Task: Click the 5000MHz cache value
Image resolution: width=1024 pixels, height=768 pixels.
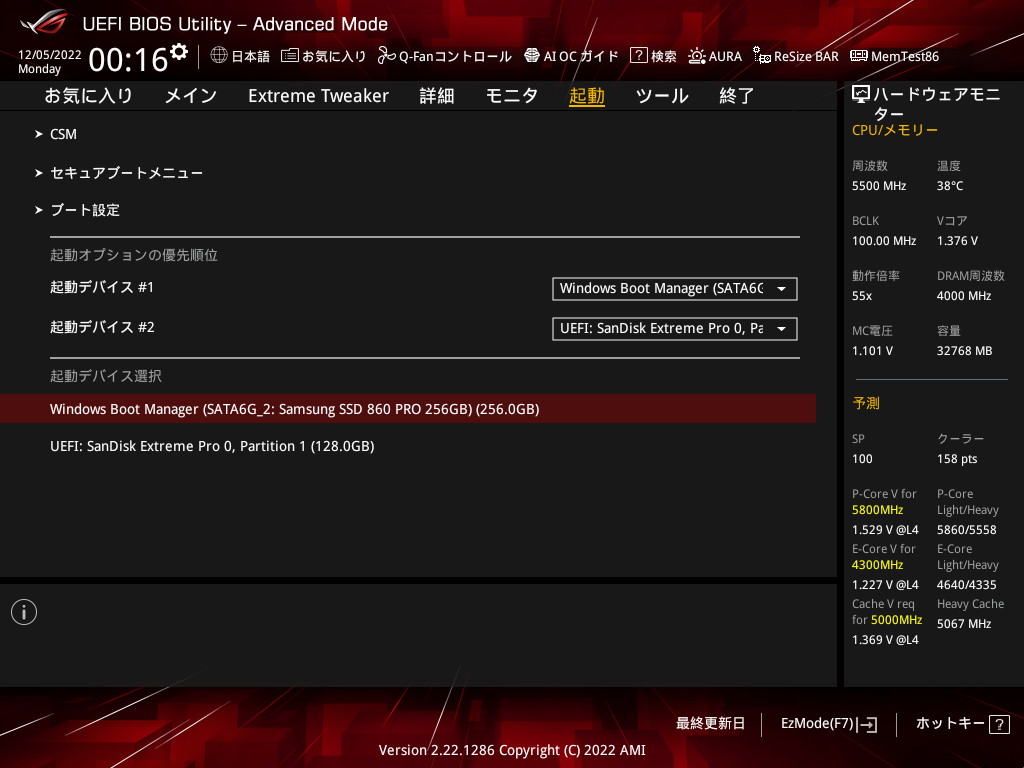Action: (x=897, y=620)
